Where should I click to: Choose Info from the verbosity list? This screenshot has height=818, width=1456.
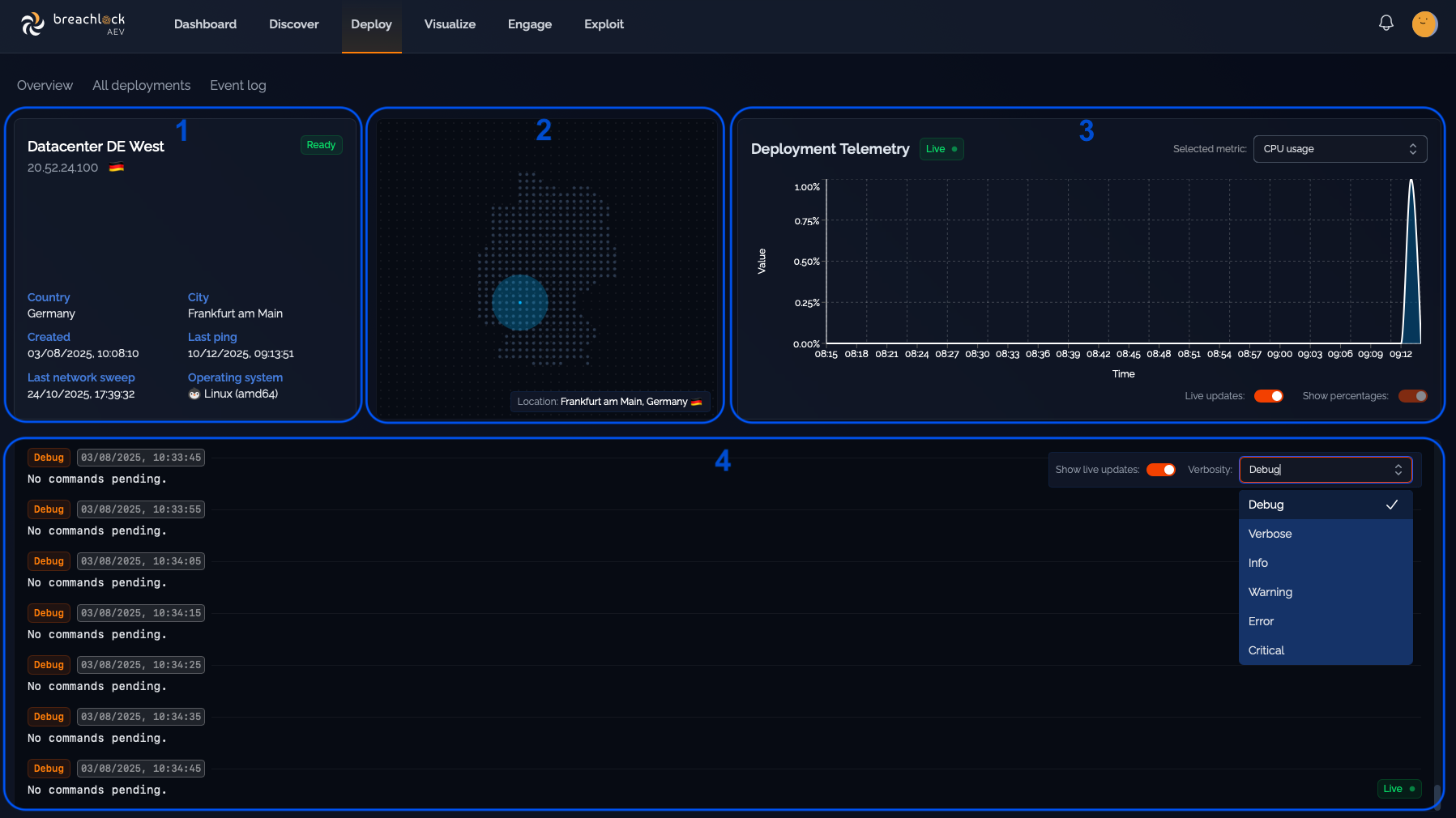pos(1326,563)
